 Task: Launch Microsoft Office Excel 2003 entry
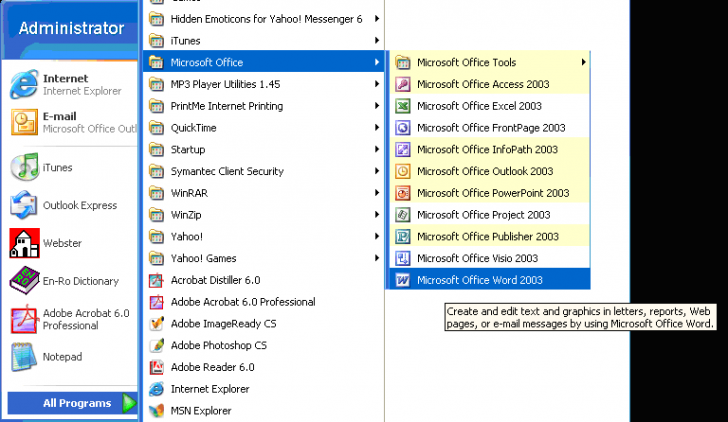coord(490,106)
